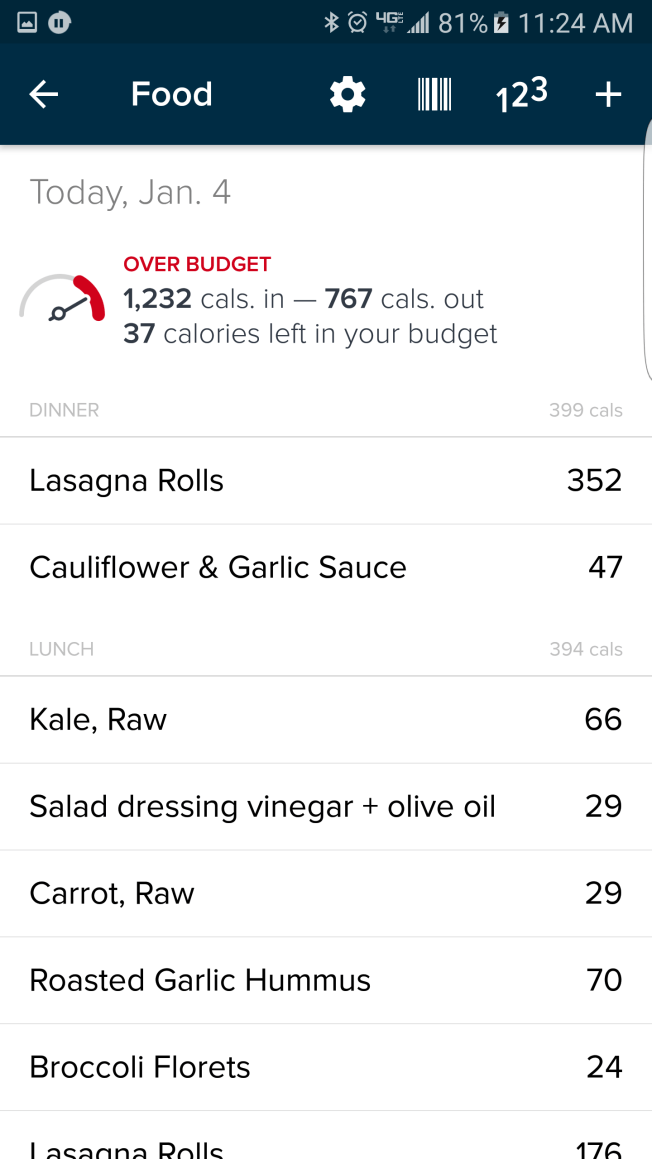This screenshot has height=1159, width=652.
Task: Tap the DINNER section header
Action: click(64, 410)
